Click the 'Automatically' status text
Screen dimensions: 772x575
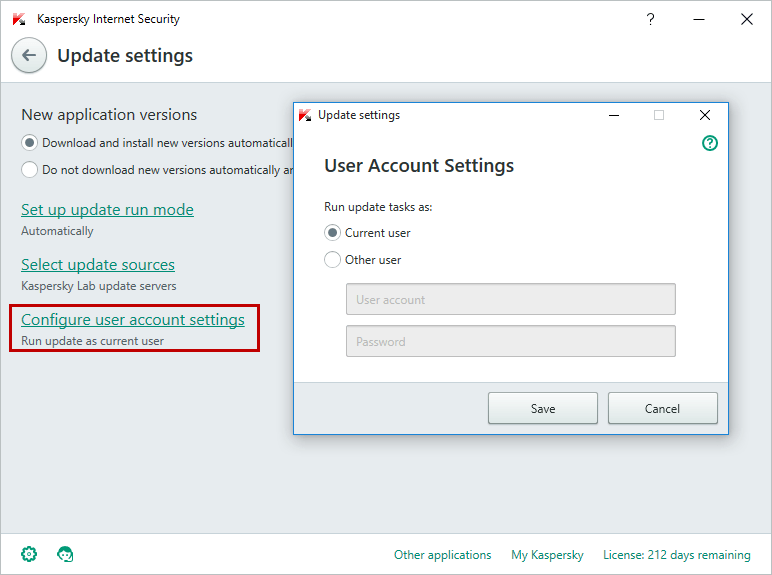click(57, 231)
